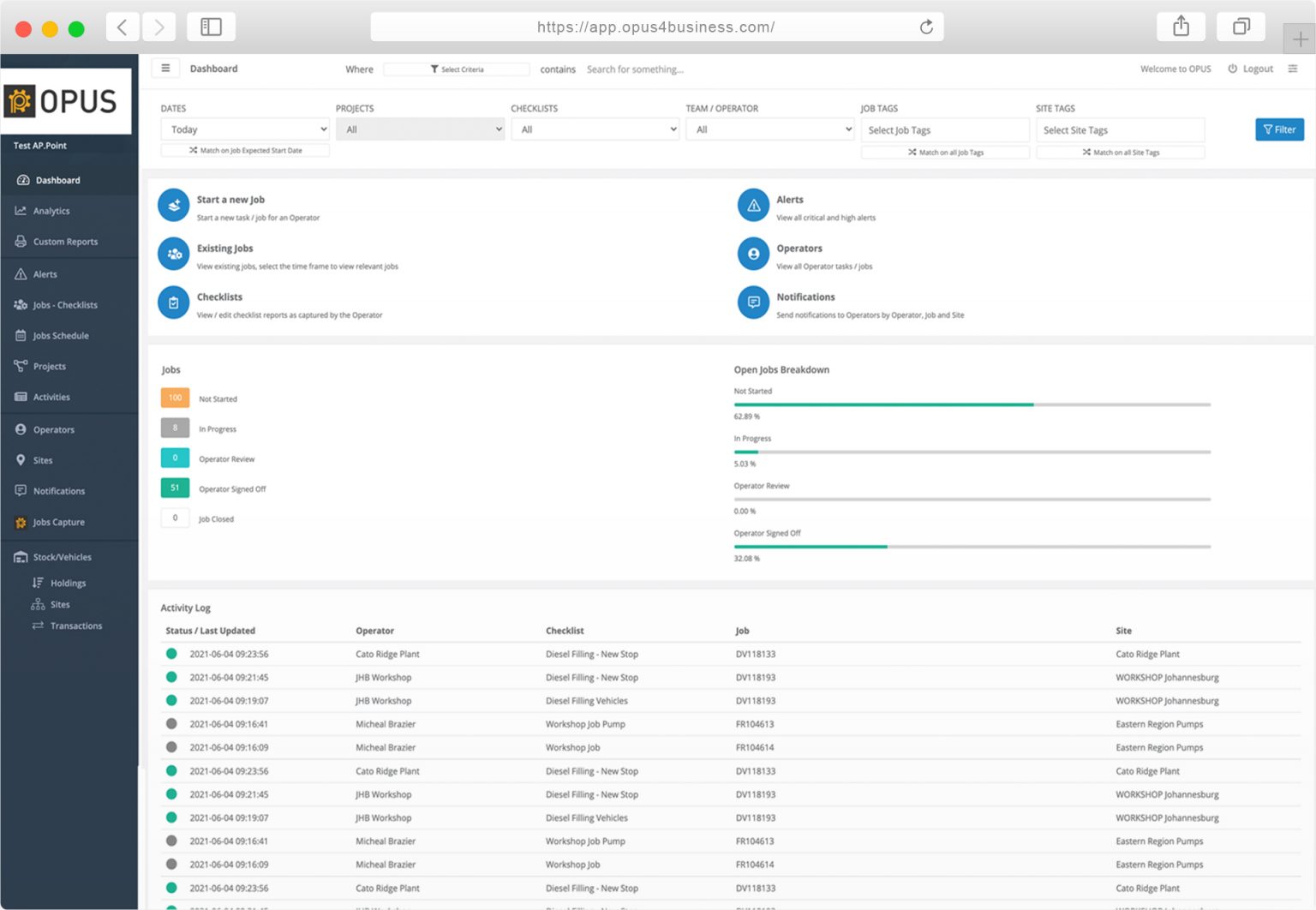Screen dimensions: 1316x910
Task: Toggle Match on all Site Tags
Action: point(1120,153)
